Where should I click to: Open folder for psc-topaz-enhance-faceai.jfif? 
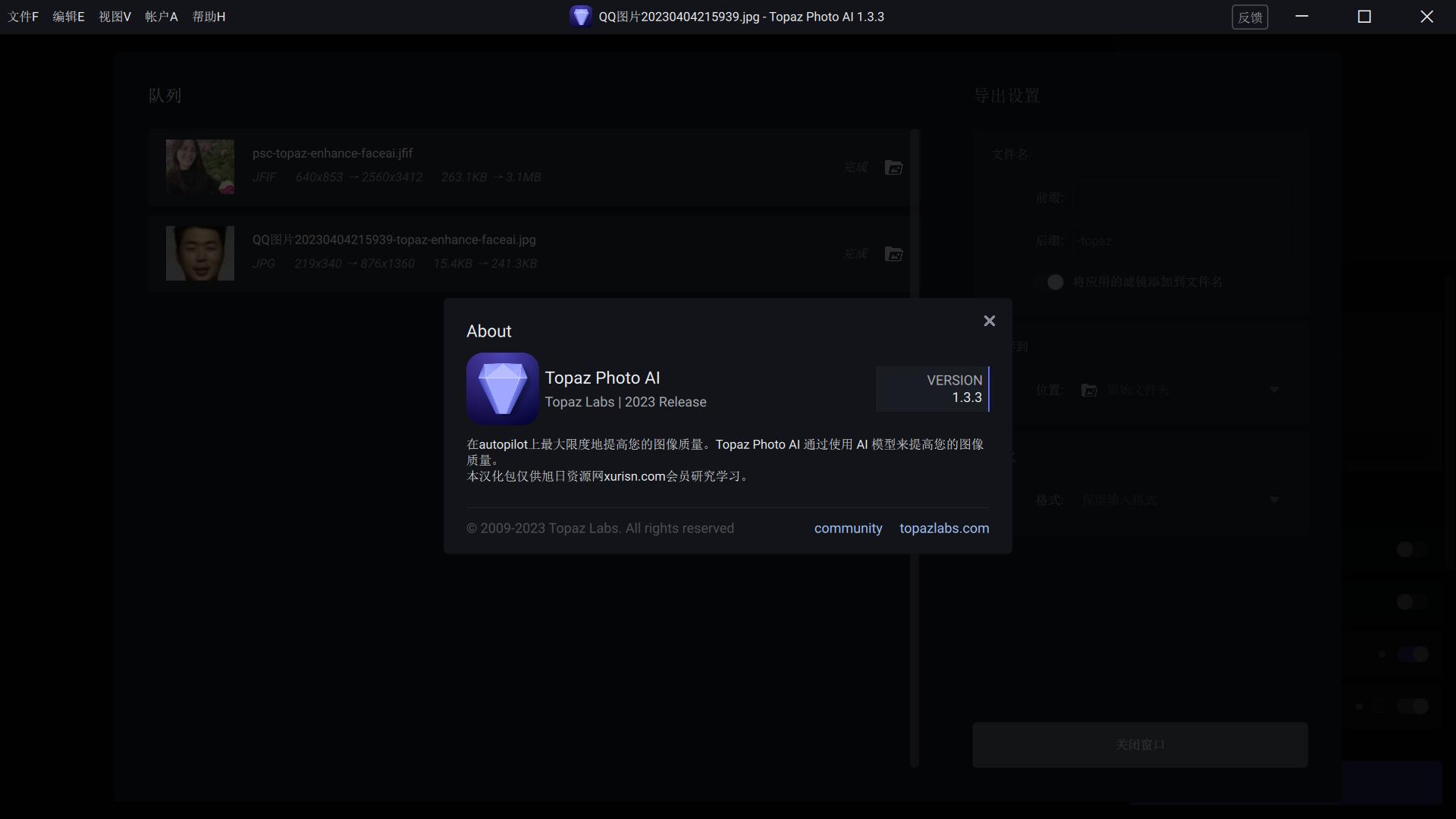coord(893,168)
